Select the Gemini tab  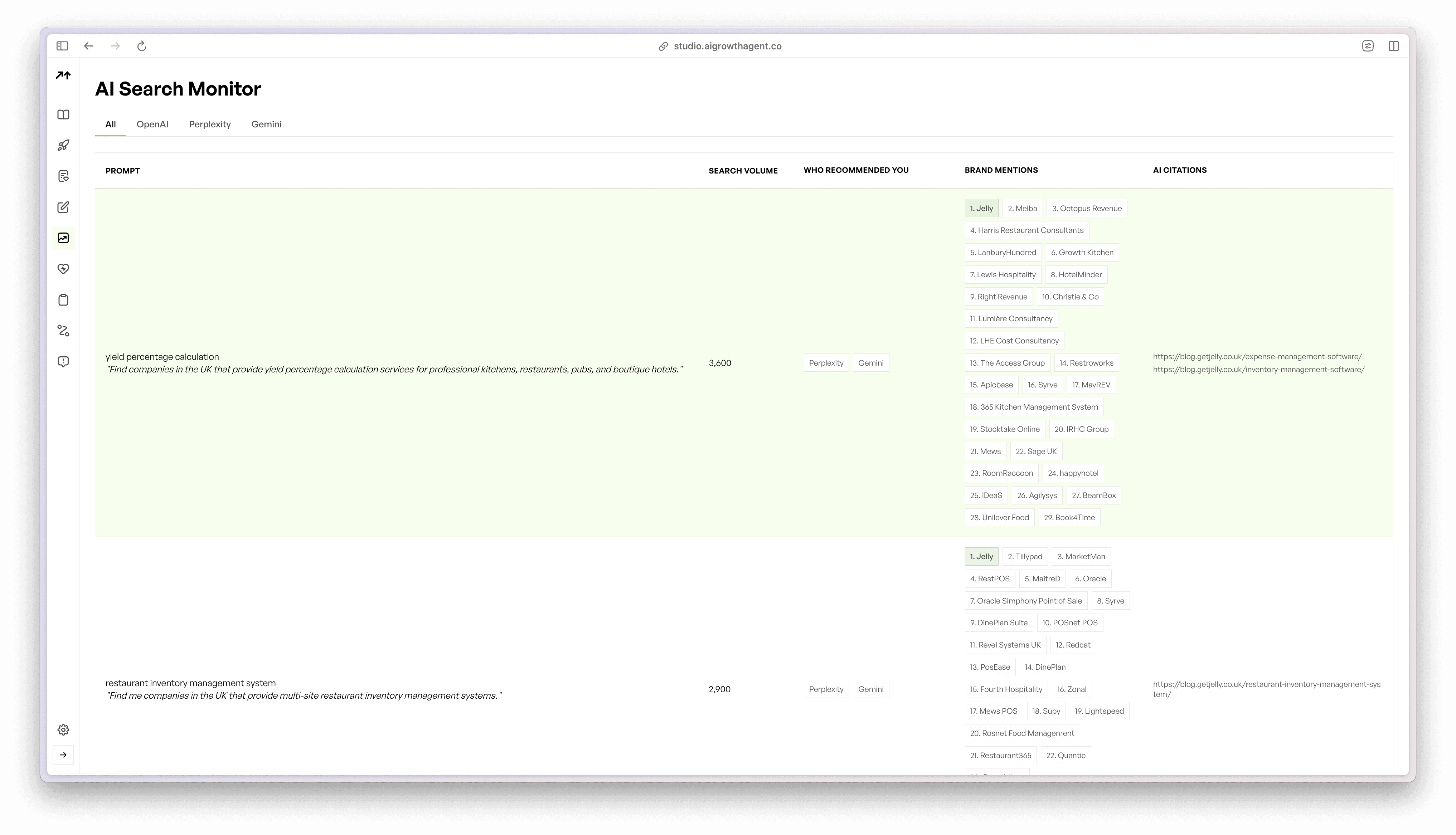266,124
